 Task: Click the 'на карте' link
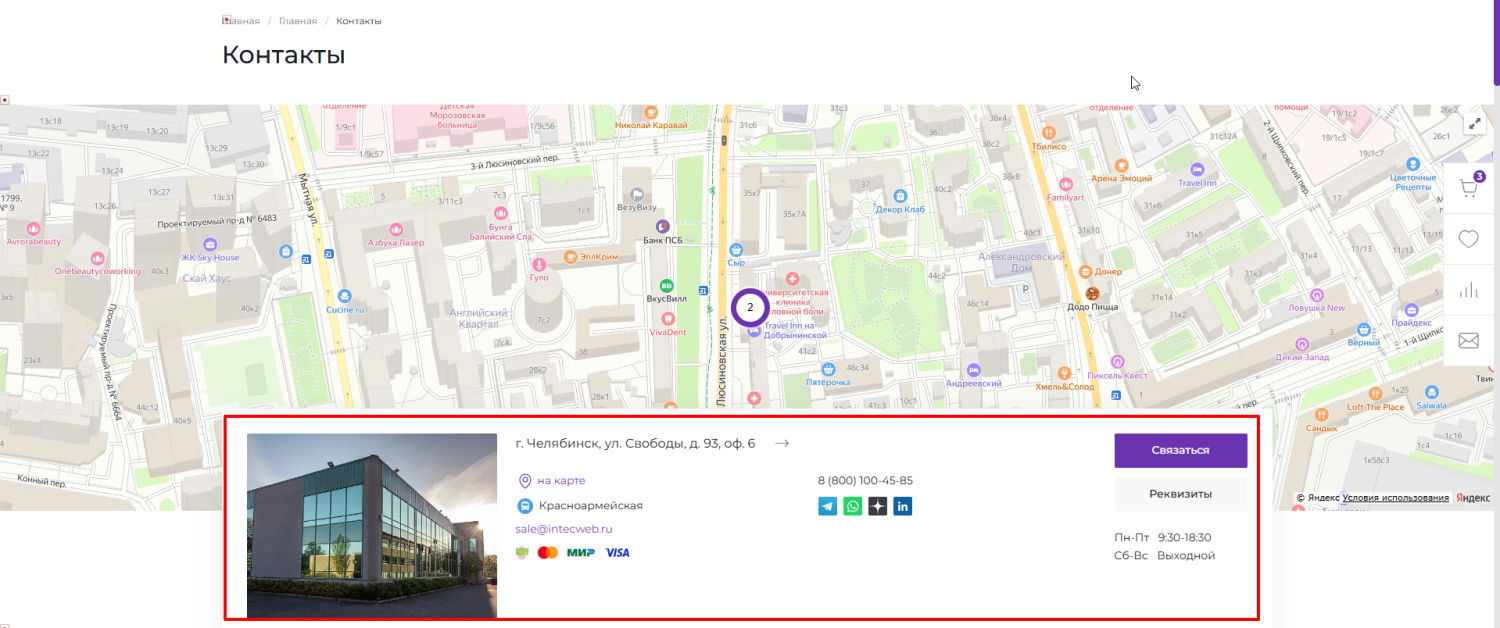pyautogui.click(x=560, y=481)
